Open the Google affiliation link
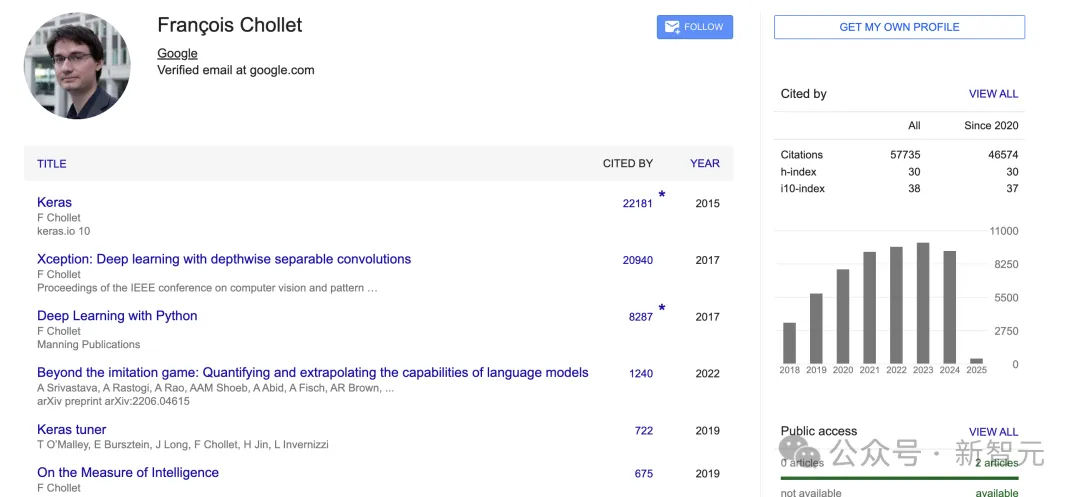The height and width of the screenshot is (497, 1080). (x=177, y=54)
